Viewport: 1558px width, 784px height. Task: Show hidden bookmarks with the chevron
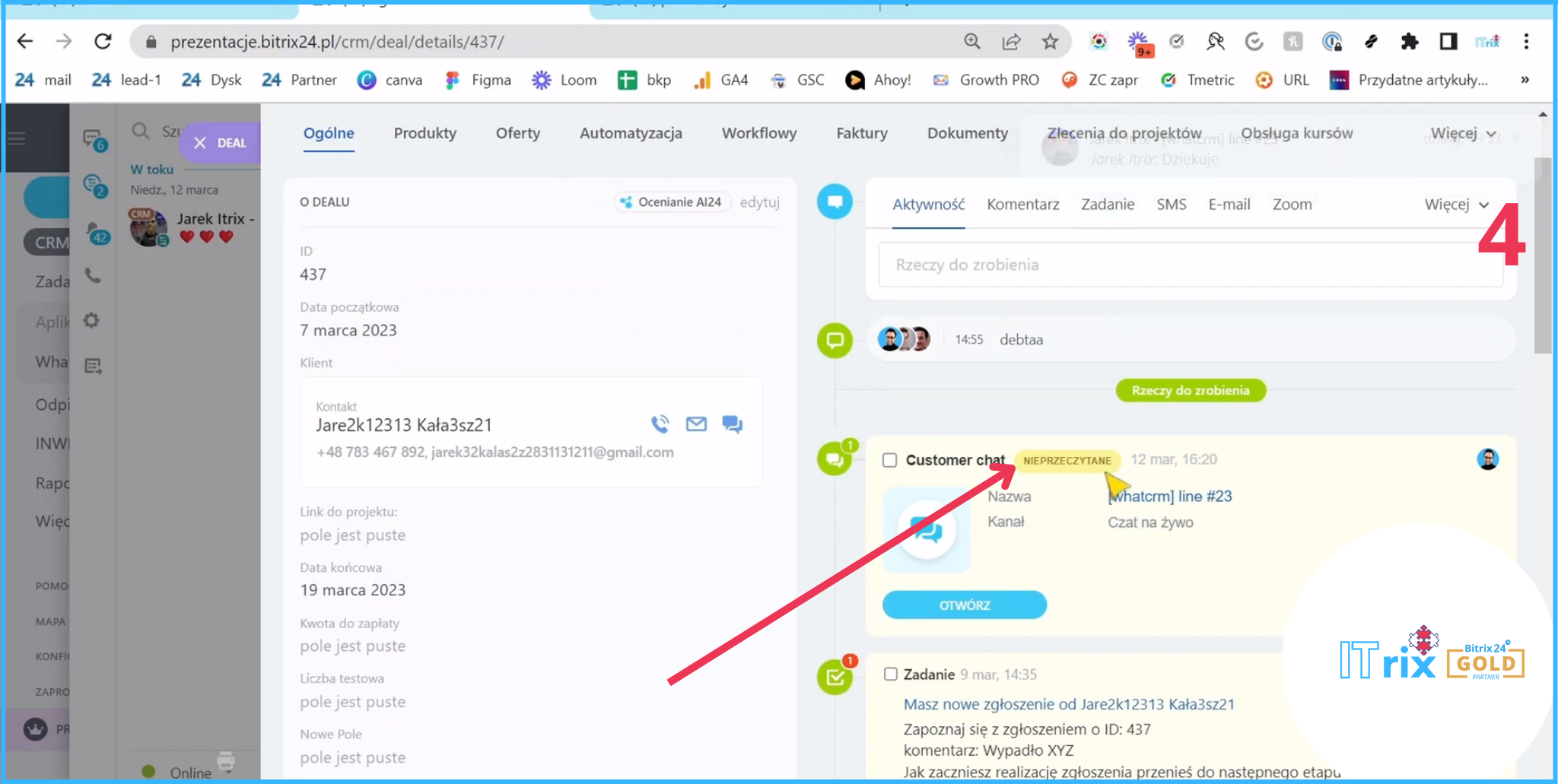1525,80
